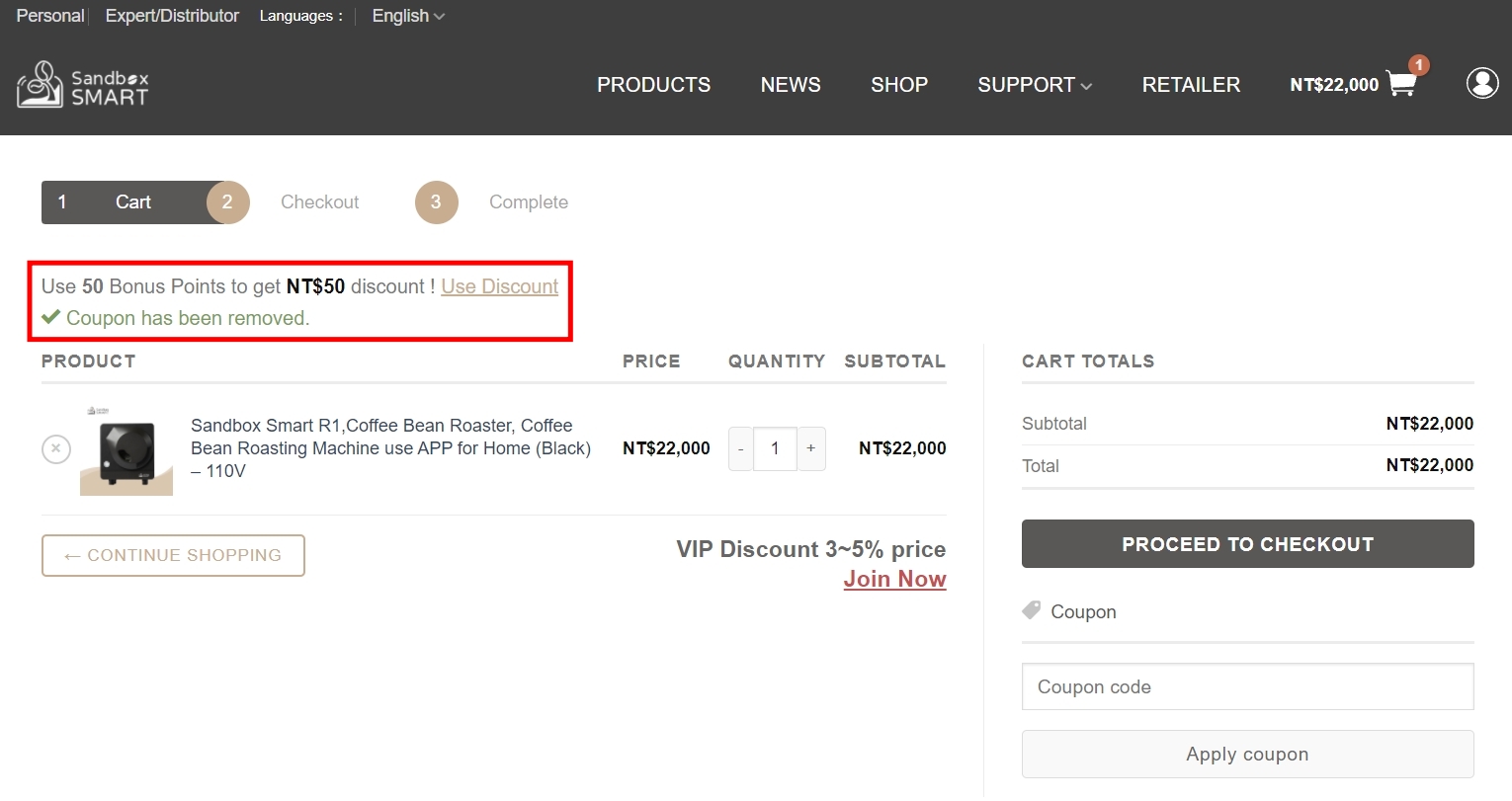Click the product PRICE NT$22,000 cell
The width and height of the screenshot is (1512, 801).
tap(666, 448)
